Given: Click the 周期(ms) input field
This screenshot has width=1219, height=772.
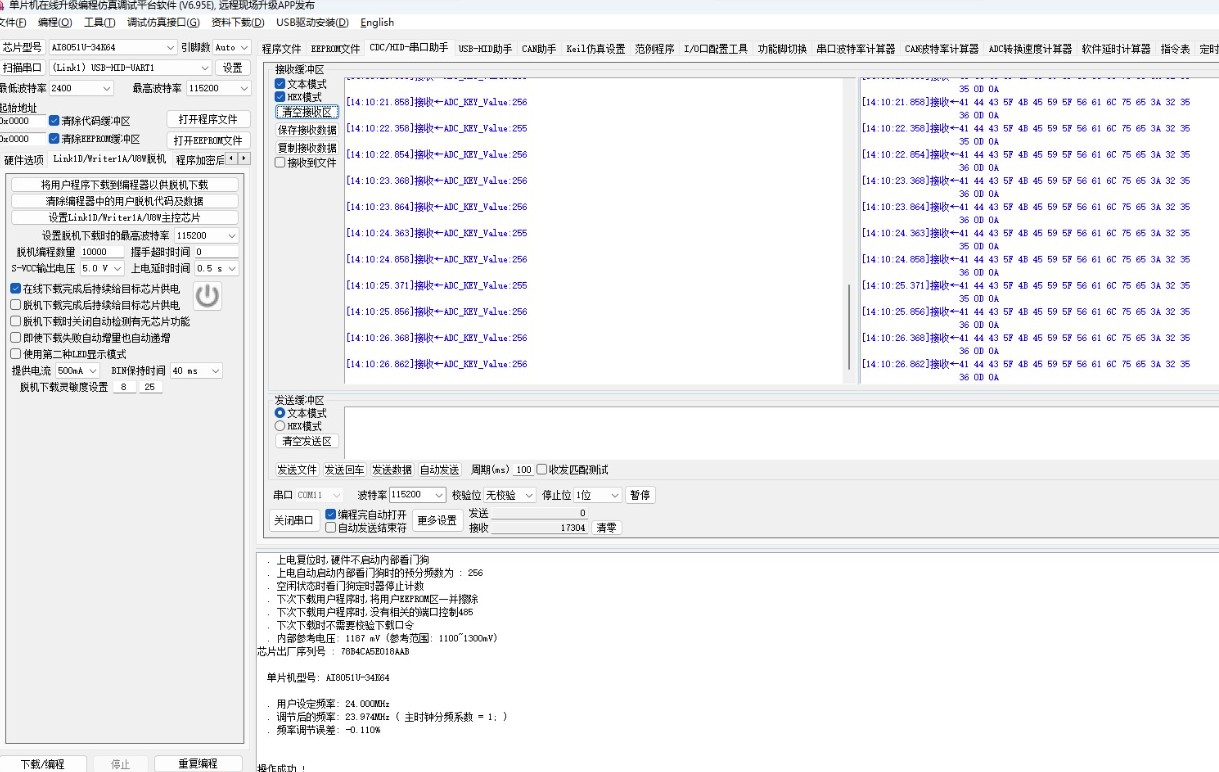Looking at the screenshot, I should [x=524, y=470].
